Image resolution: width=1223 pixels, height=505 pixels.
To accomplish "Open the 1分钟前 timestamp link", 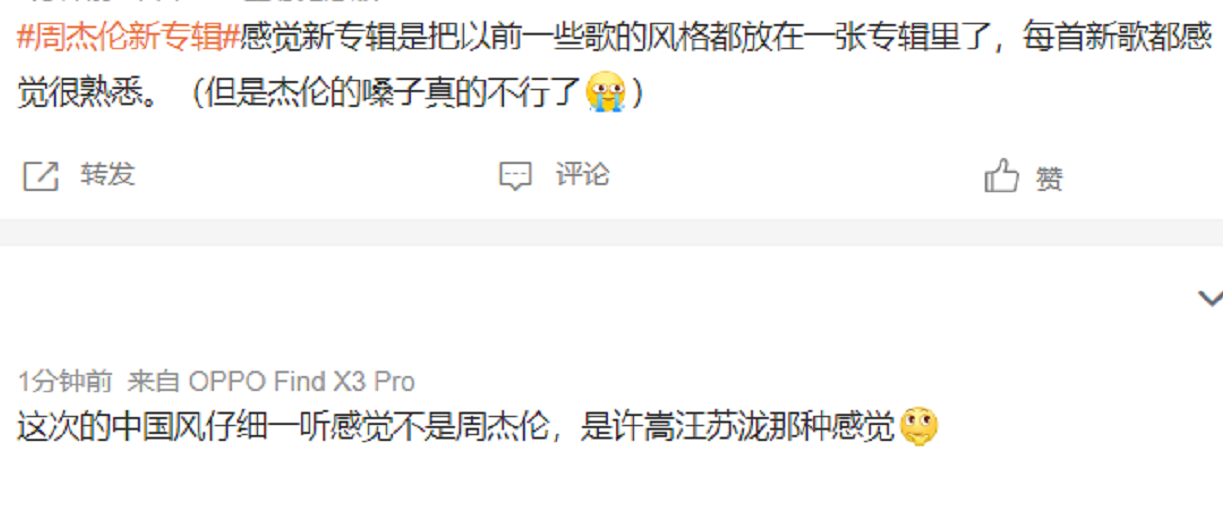I will pyautogui.click(x=65, y=381).
